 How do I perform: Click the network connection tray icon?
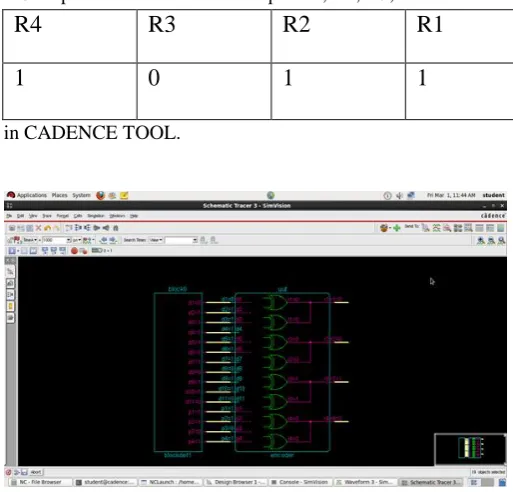pos(411,195)
